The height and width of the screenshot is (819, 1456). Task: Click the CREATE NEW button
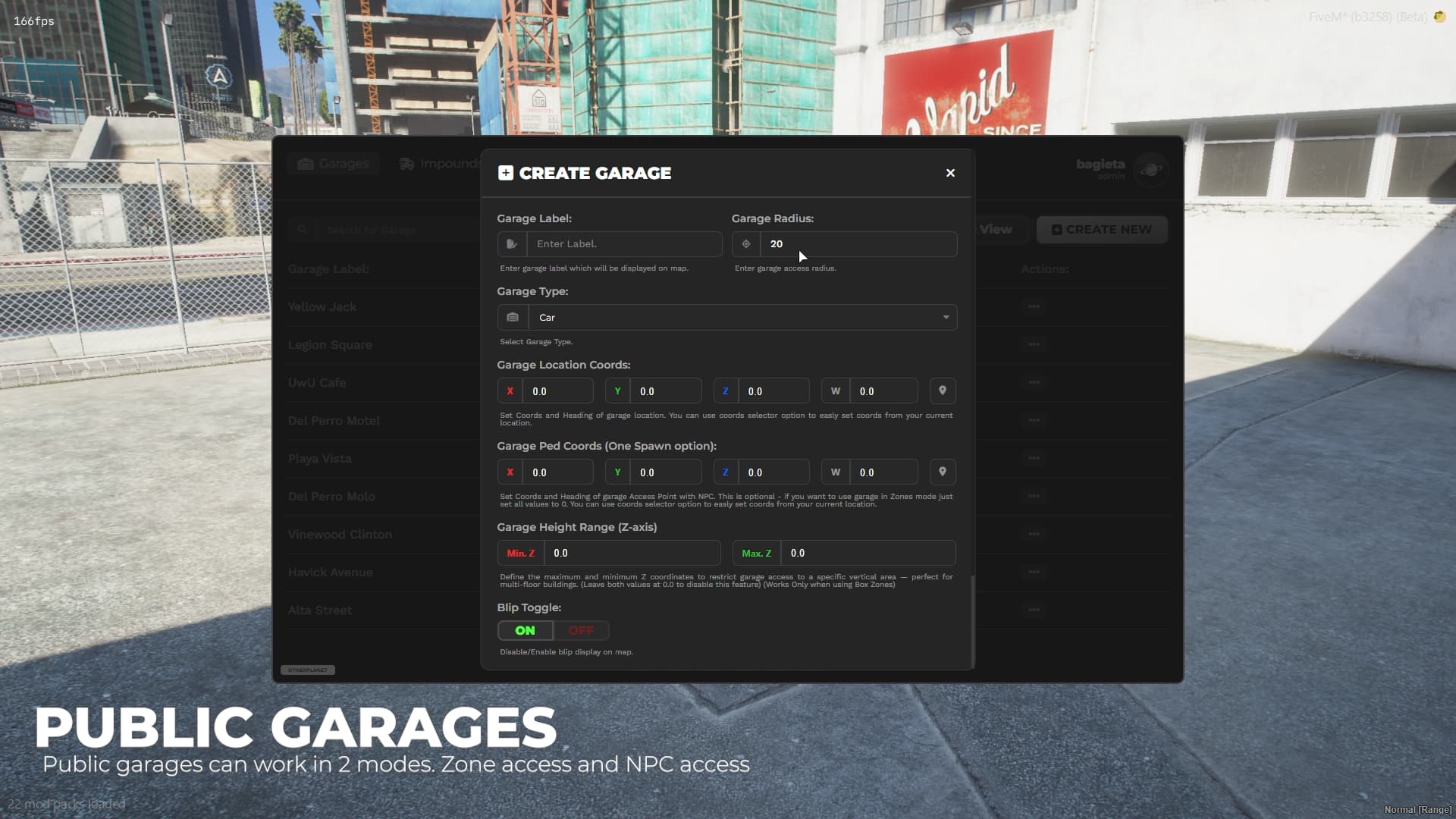click(1102, 230)
